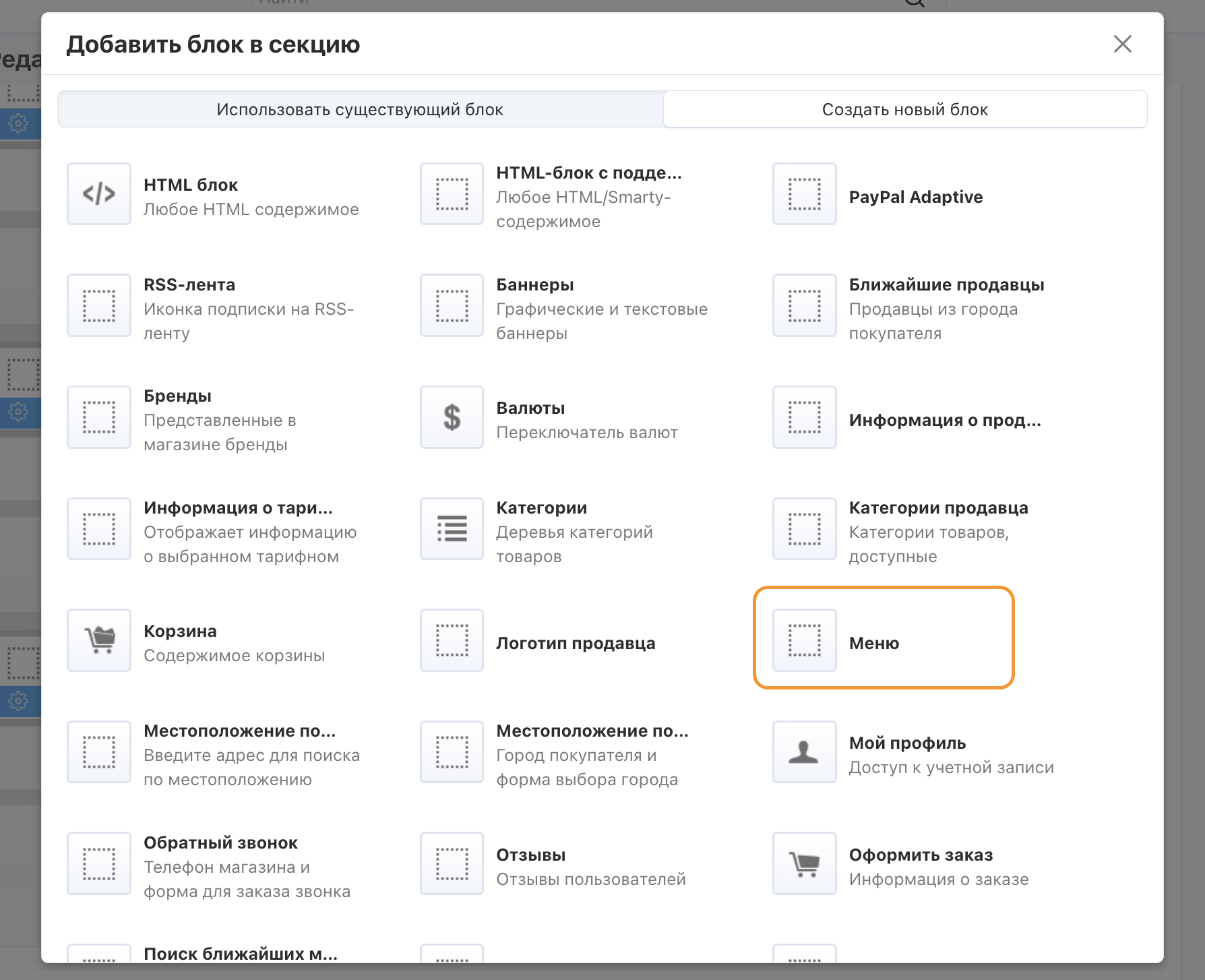This screenshot has height=980, width=1205.
Task: Choose the Корзина shopping cart icon
Action: (99, 640)
